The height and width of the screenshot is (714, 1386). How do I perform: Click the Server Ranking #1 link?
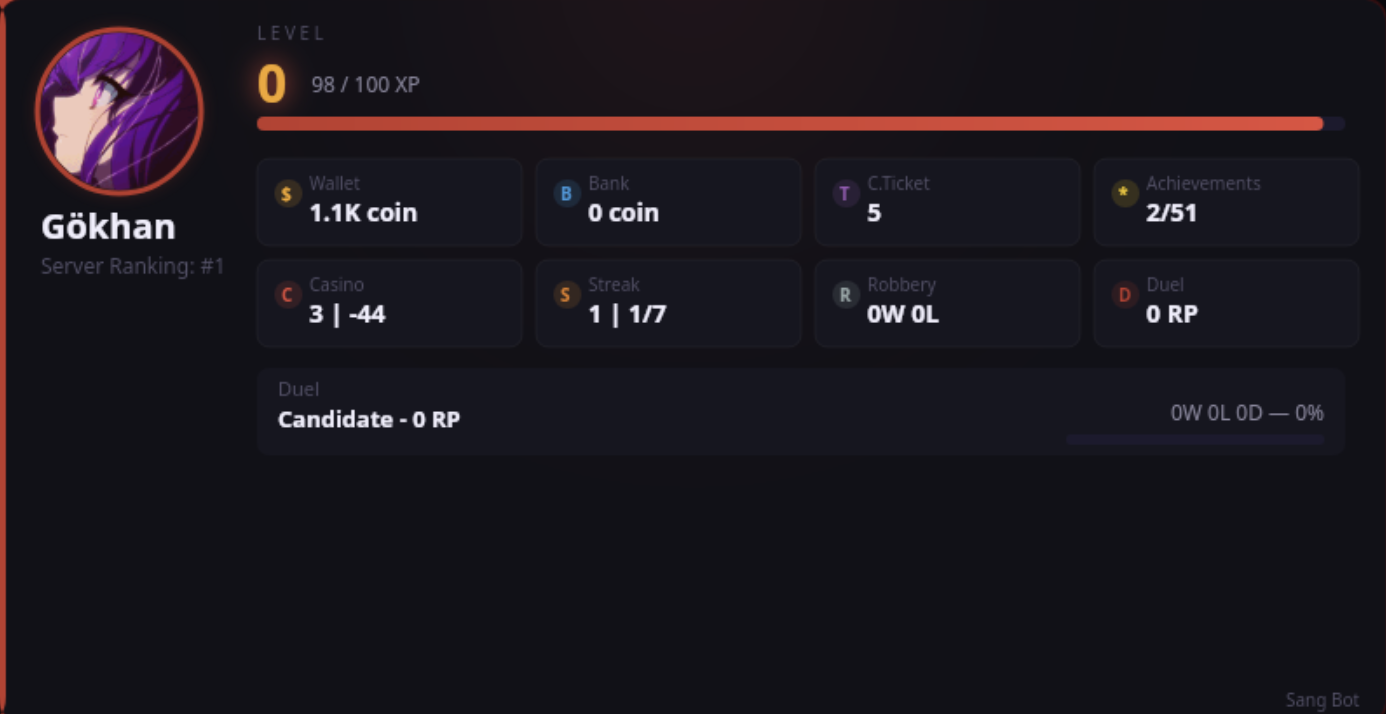pyautogui.click(x=132, y=266)
